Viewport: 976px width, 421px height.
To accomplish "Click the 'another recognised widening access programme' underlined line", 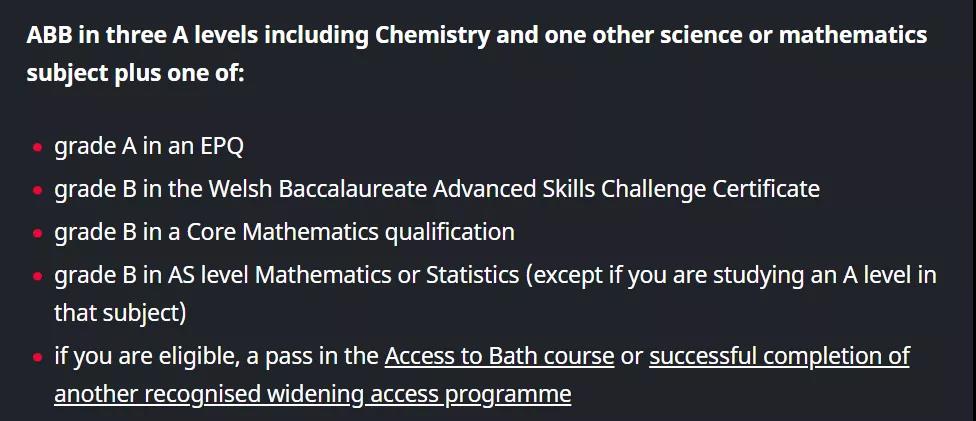I will [312, 394].
